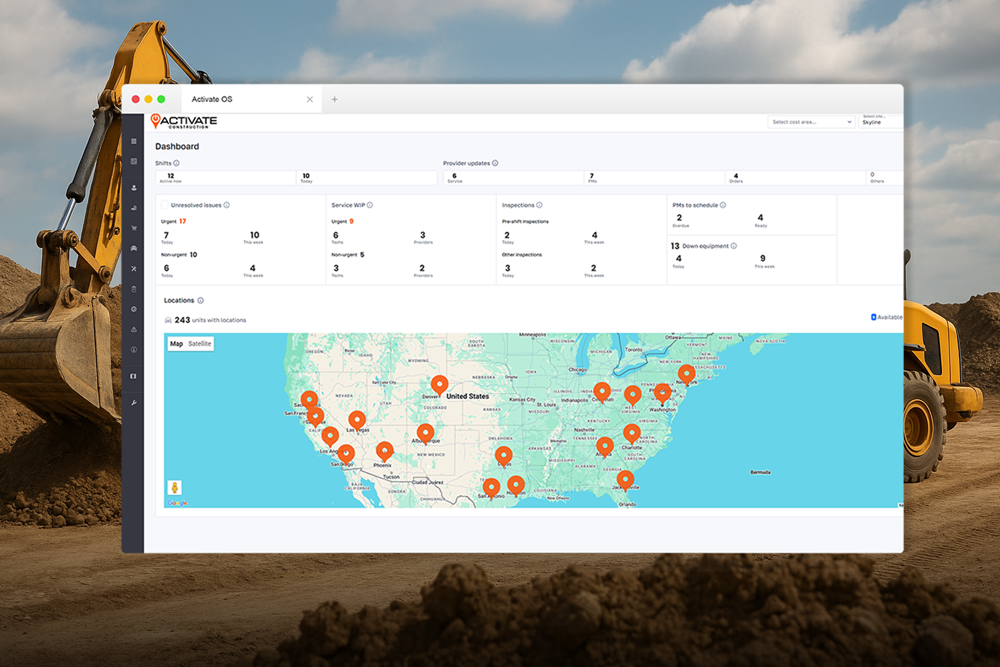Screen dimensions: 1000x667
Task: Click the 4 Ready PMs to schedule
Action: click(761, 221)
